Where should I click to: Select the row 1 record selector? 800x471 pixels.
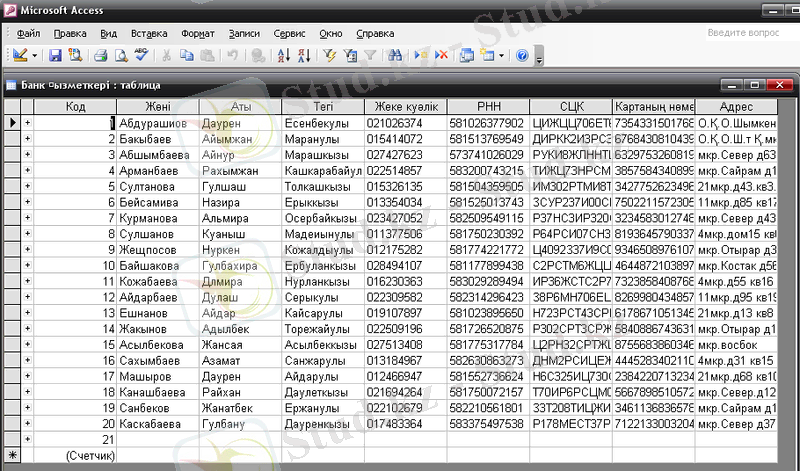11,122
